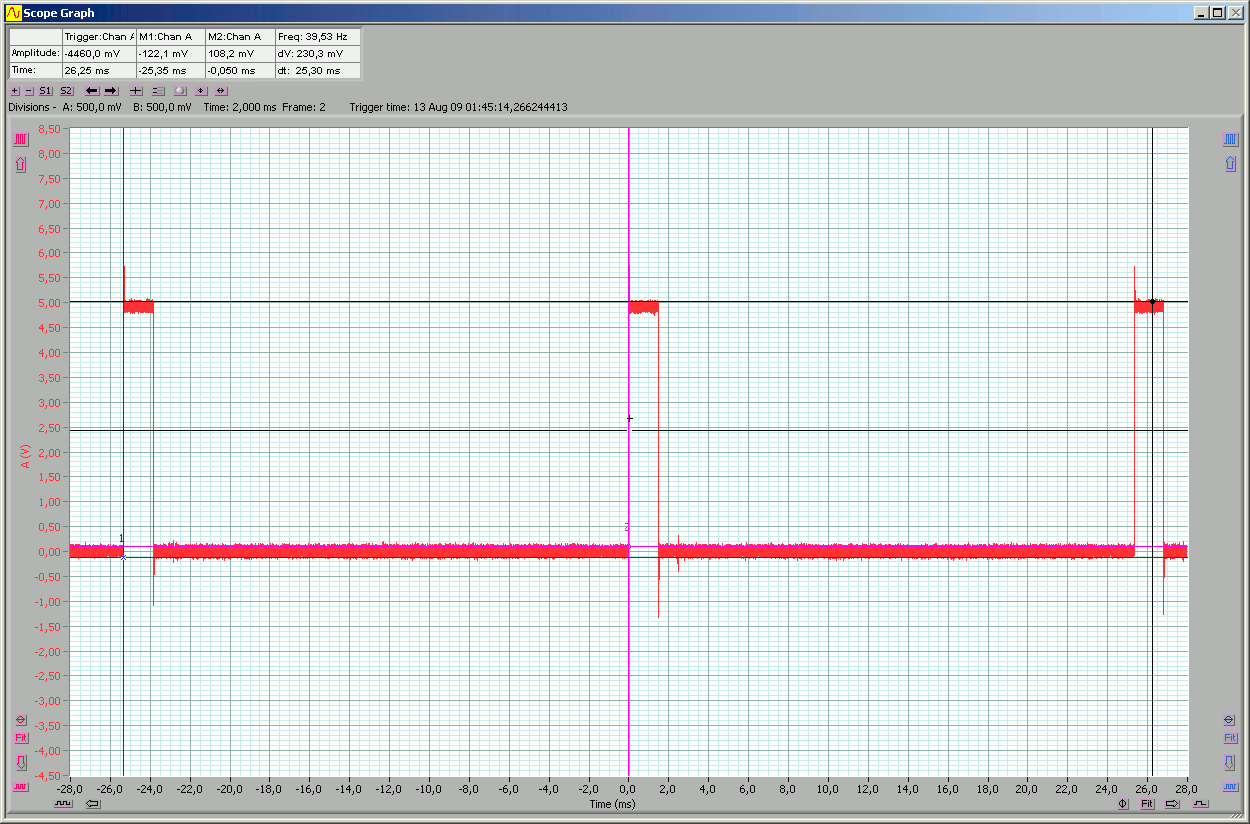Image resolution: width=1250 pixels, height=824 pixels.
Task: Click the blue up-arrow channel B icon
Action: [x=1231, y=165]
